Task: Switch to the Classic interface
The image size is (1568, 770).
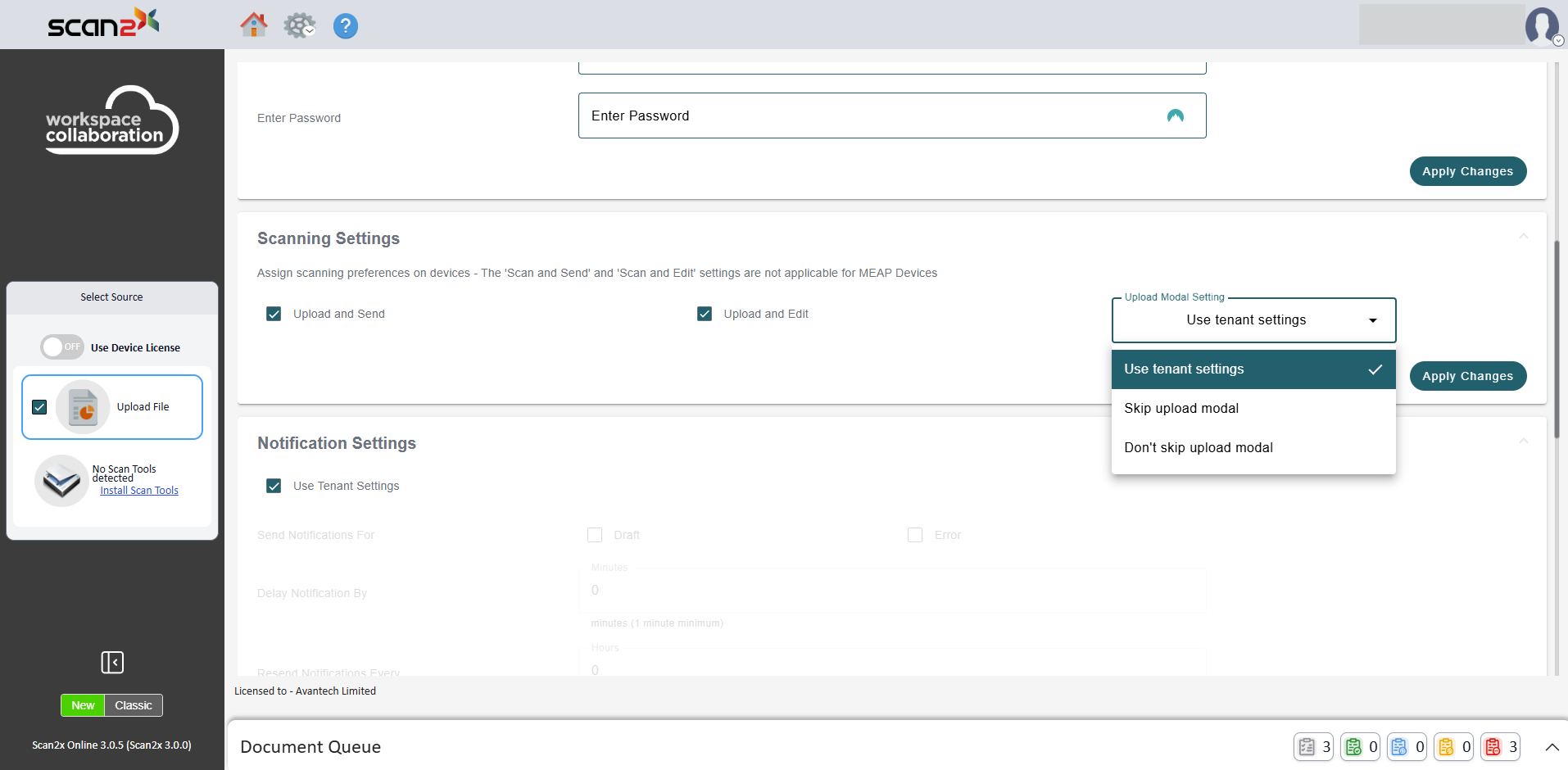Action: click(133, 705)
